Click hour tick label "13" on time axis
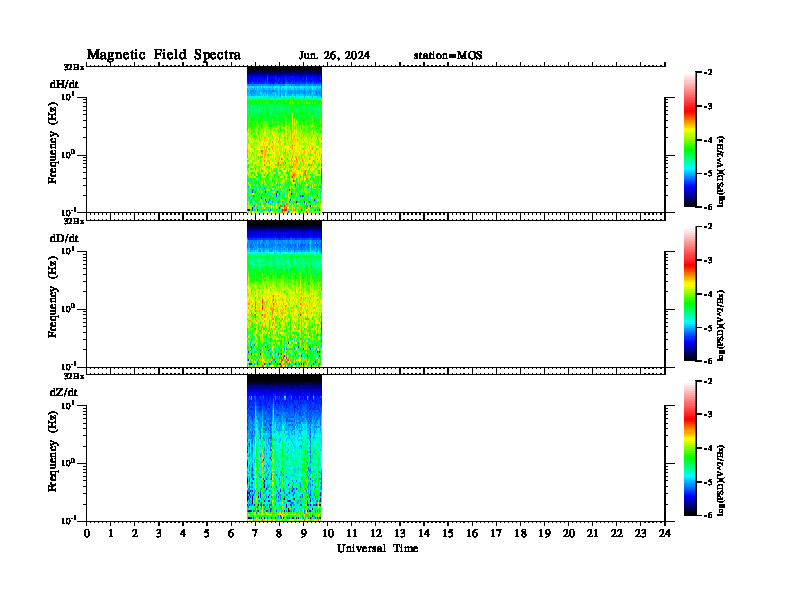The width and height of the screenshot is (792, 612). coord(400,533)
